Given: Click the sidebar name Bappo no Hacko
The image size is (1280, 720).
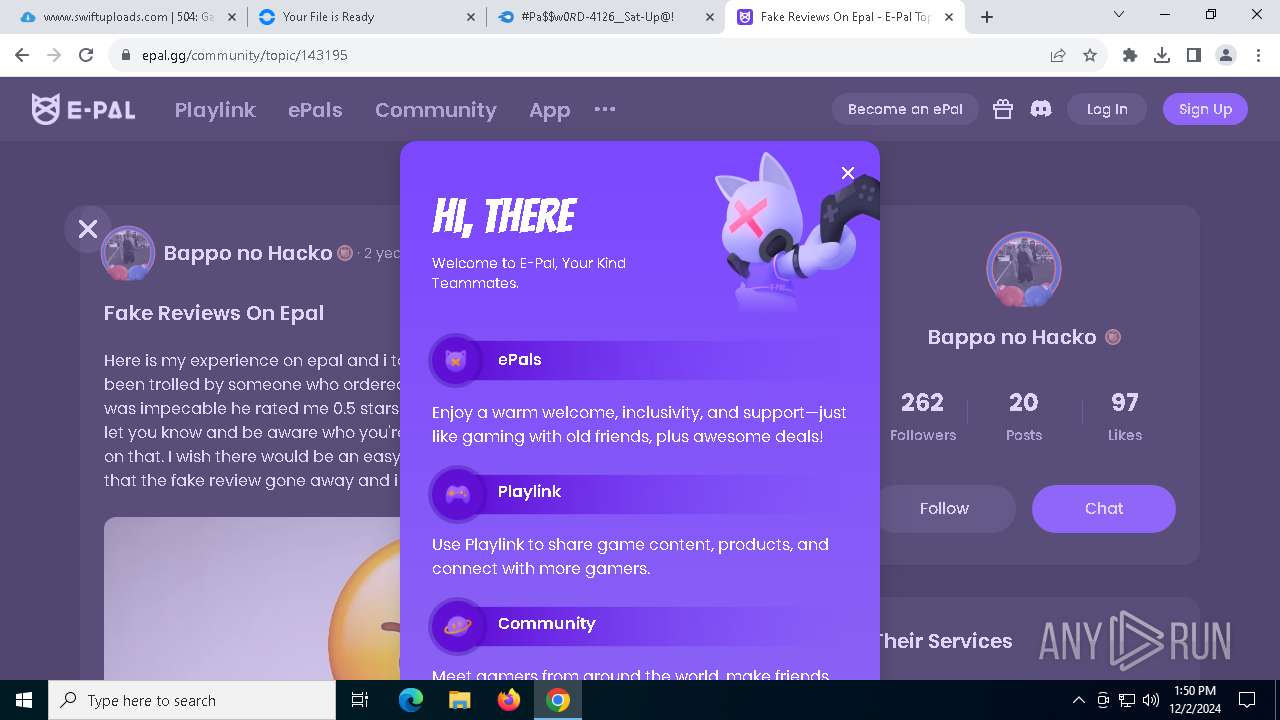Looking at the screenshot, I should 1012,337.
